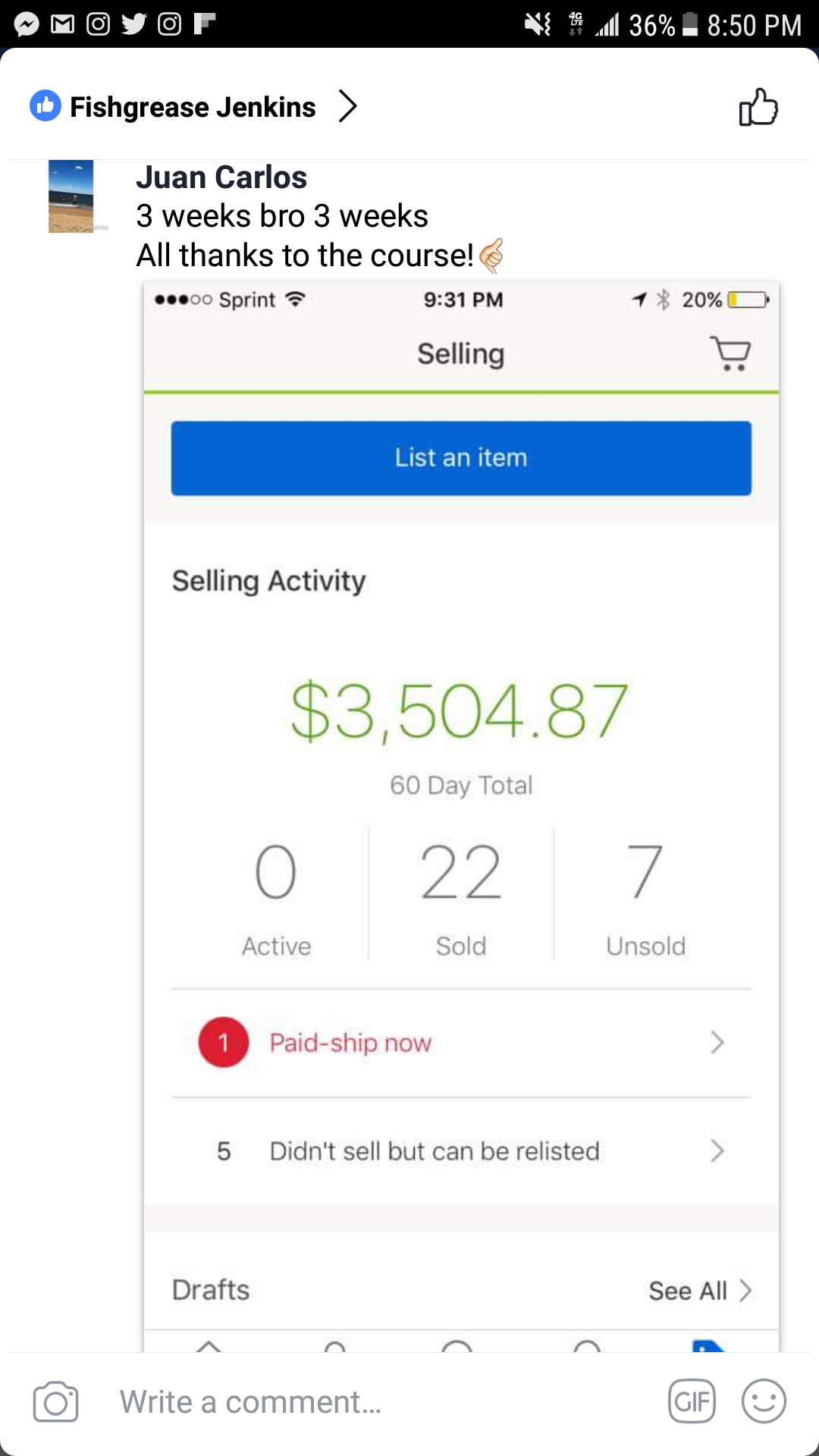The image size is (819, 1456).
Task: Tap the Flipboard notification icon
Action: pos(204,24)
